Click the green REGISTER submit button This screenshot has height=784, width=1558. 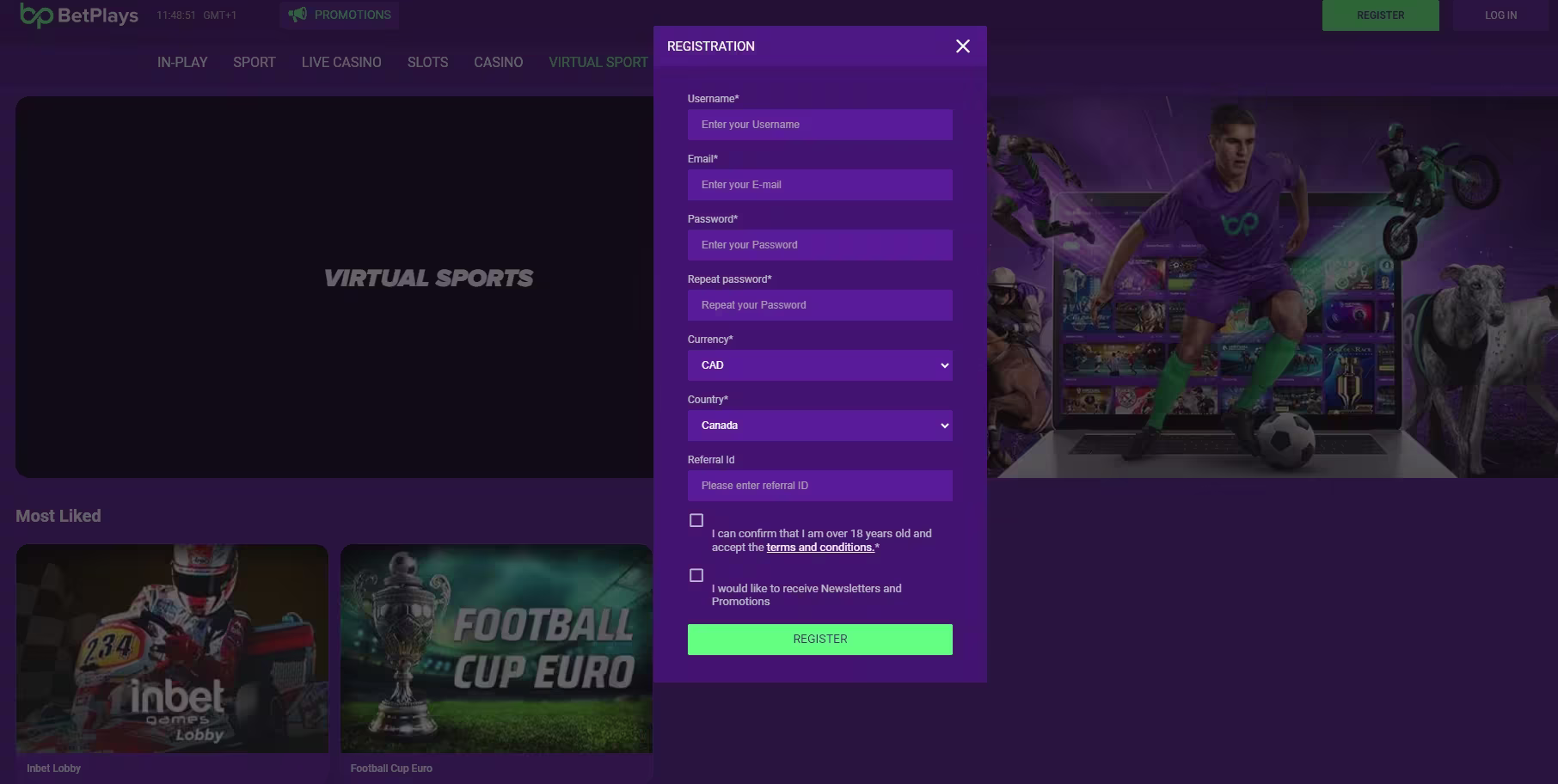820,640
